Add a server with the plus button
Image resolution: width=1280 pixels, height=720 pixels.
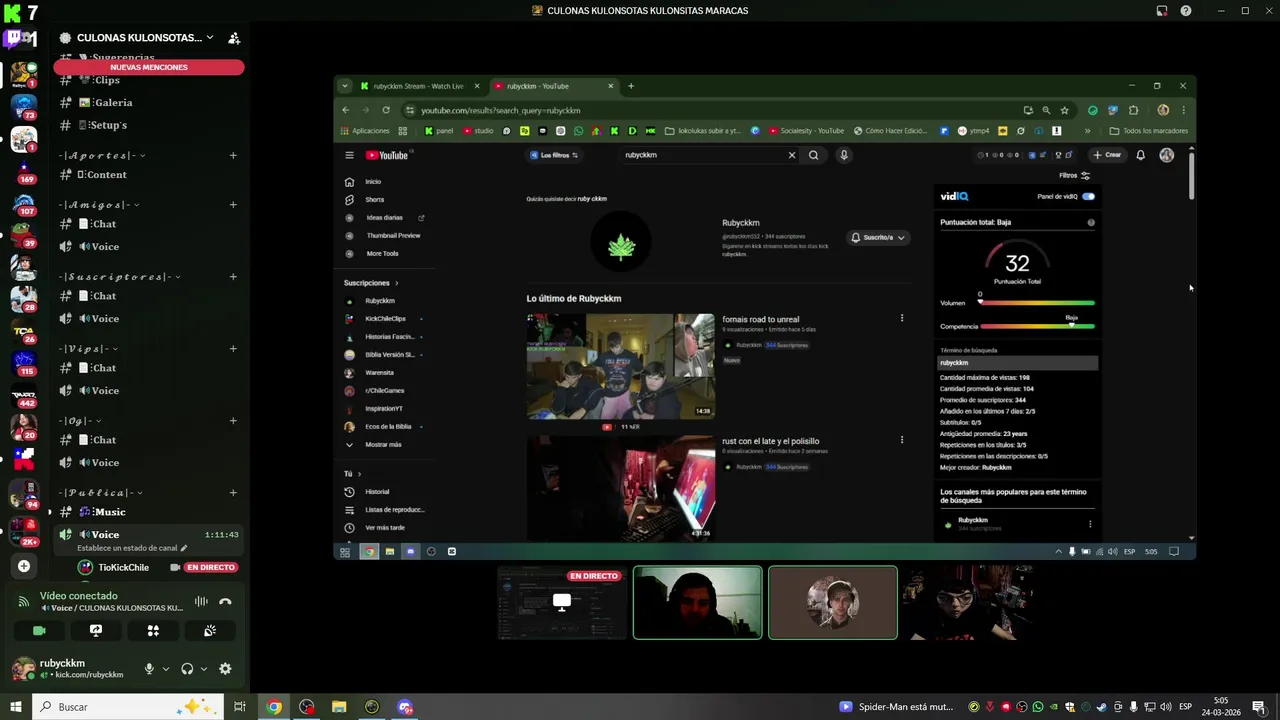point(24,566)
